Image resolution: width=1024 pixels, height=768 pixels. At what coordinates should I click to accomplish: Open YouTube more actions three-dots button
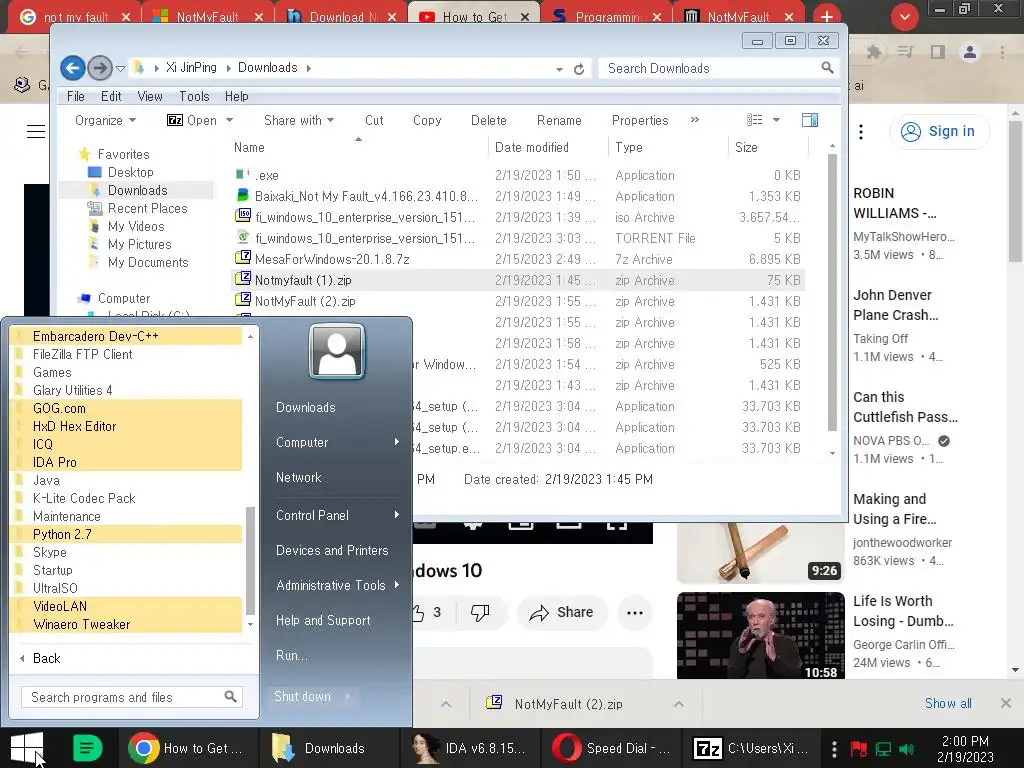[x=635, y=613]
